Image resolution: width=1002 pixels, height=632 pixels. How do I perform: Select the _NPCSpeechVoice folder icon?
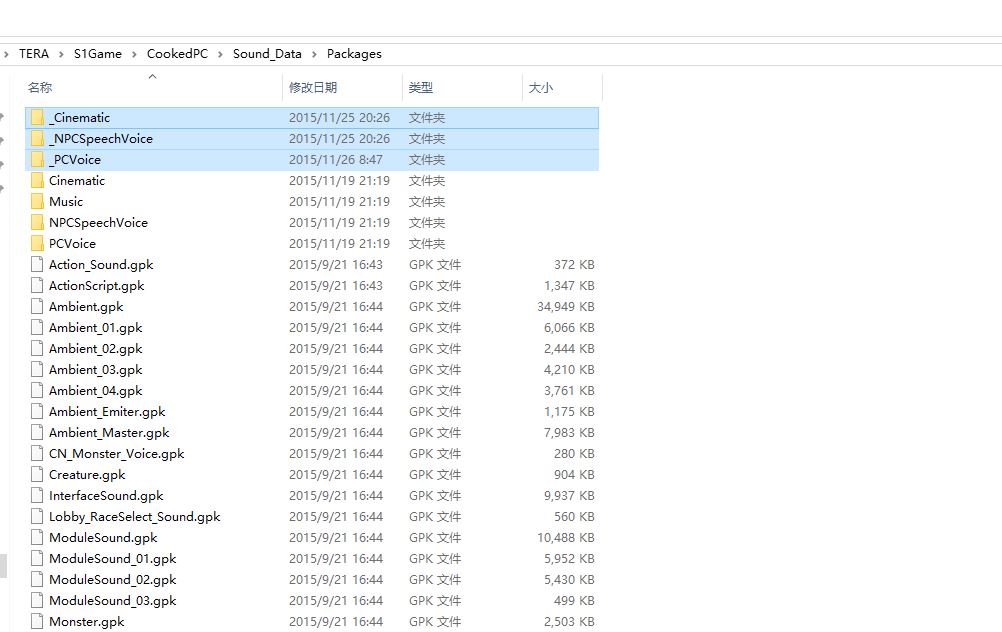coord(37,139)
